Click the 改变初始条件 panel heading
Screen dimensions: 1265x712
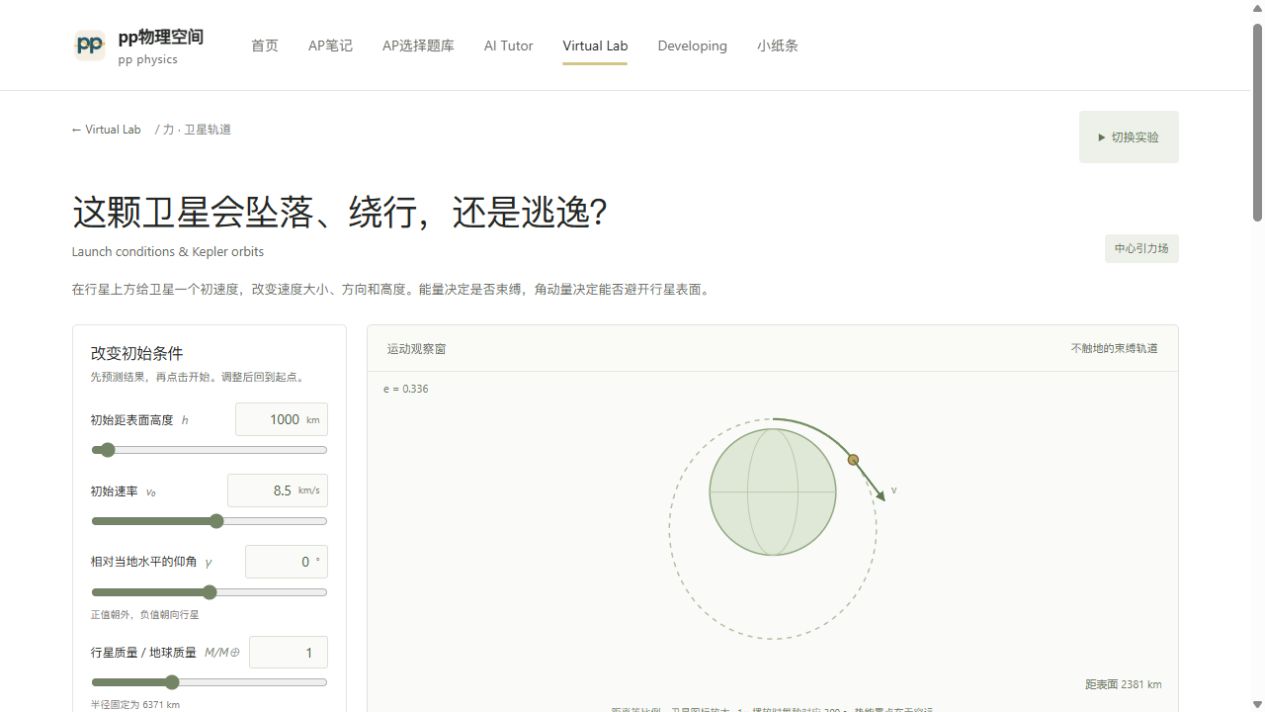137,353
